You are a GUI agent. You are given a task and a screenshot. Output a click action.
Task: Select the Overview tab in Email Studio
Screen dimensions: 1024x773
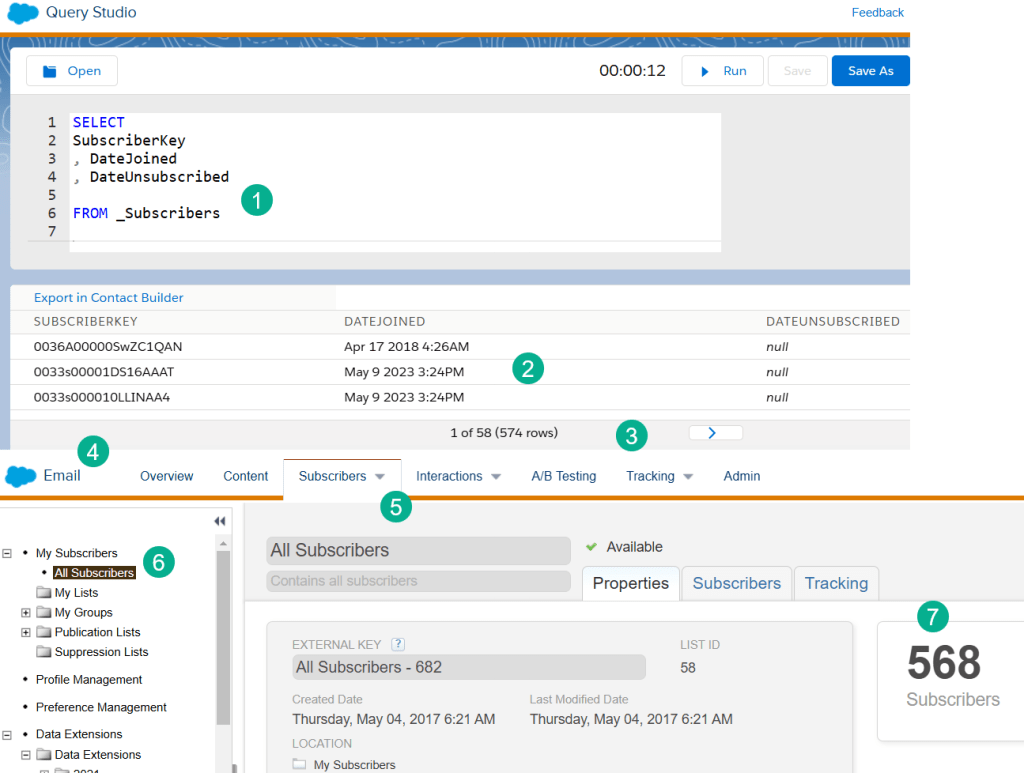(166, 476)
